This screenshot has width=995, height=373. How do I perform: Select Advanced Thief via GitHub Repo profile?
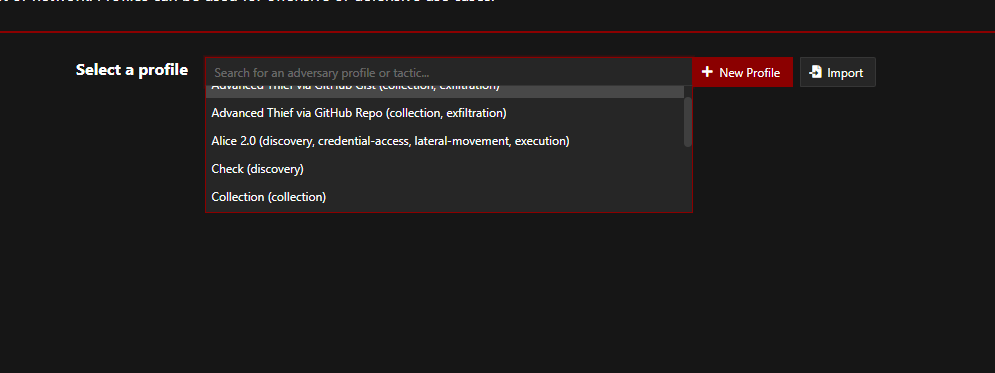(445, 113)
